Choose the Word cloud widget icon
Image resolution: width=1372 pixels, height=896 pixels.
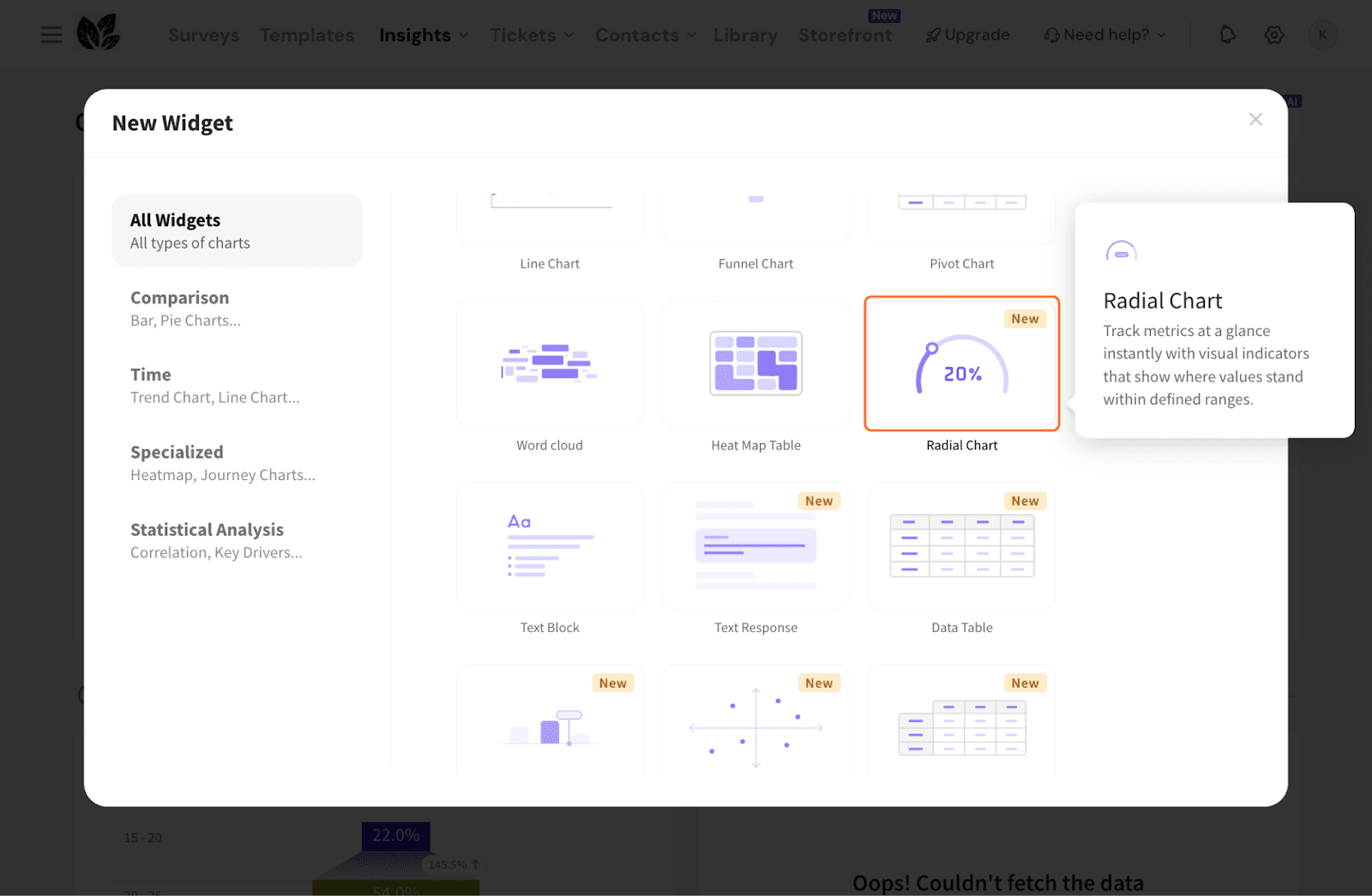click(550, 364)
